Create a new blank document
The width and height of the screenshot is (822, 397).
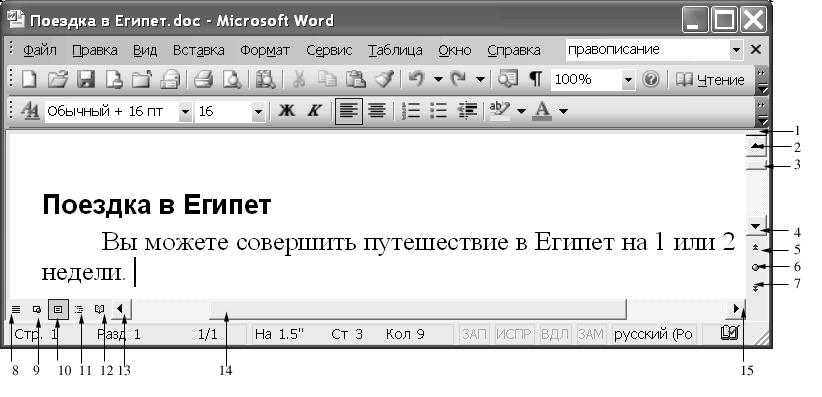28,80
